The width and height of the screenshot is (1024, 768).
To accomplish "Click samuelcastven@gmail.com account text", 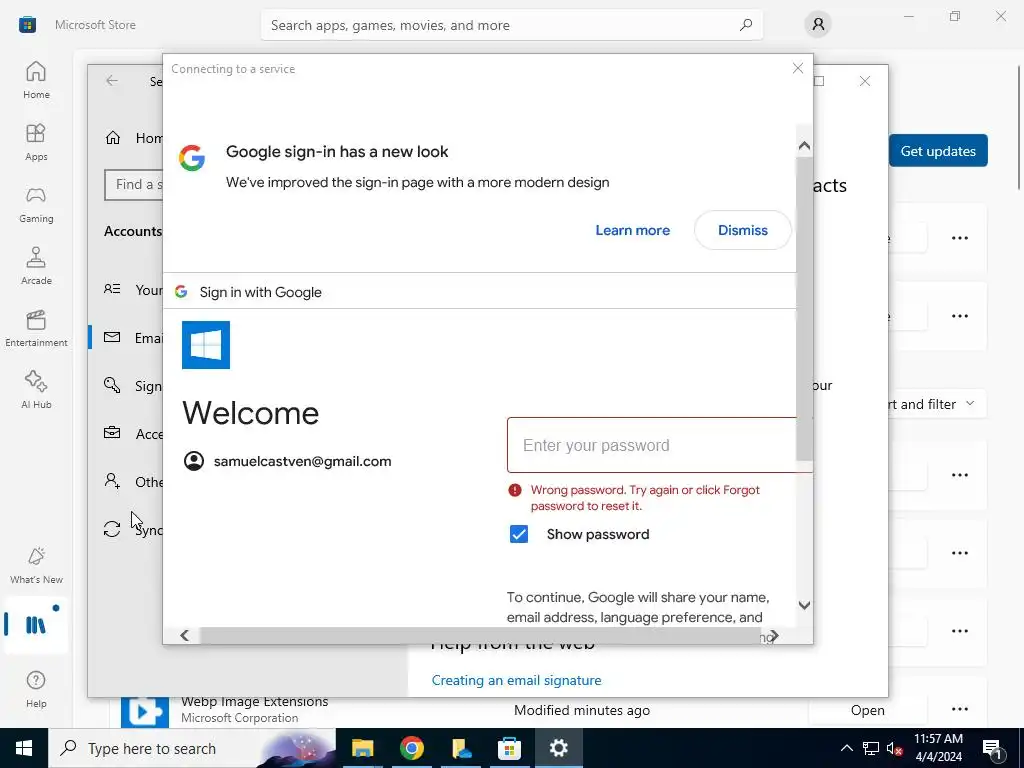I will [302, 461].
